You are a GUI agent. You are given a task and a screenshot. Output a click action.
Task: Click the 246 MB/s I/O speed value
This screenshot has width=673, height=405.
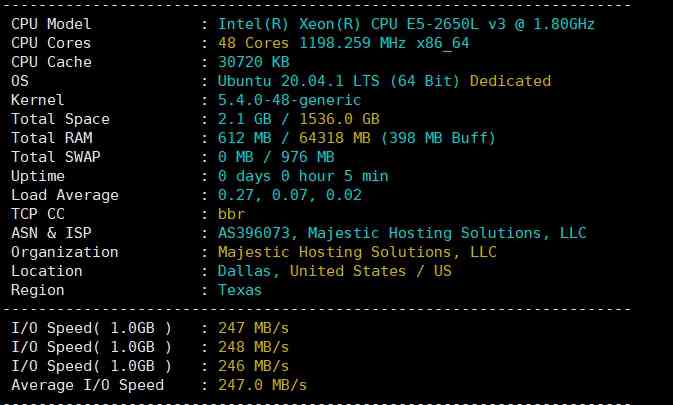click(x=253, y=366)
